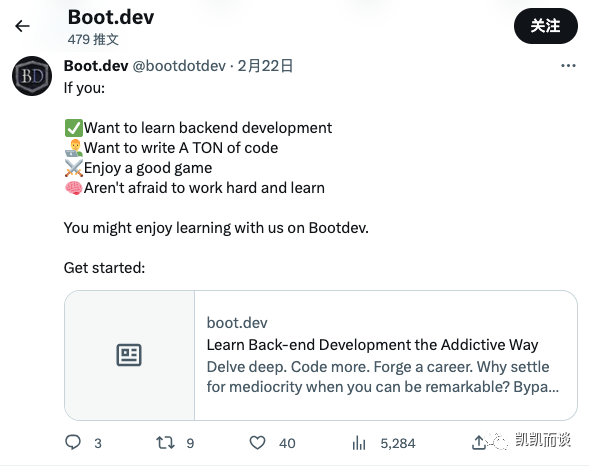Open 'Learn Back-end Development the Addictive Way' title
The width and height of the screenshot is (589, 466).
tap(372, 345)
